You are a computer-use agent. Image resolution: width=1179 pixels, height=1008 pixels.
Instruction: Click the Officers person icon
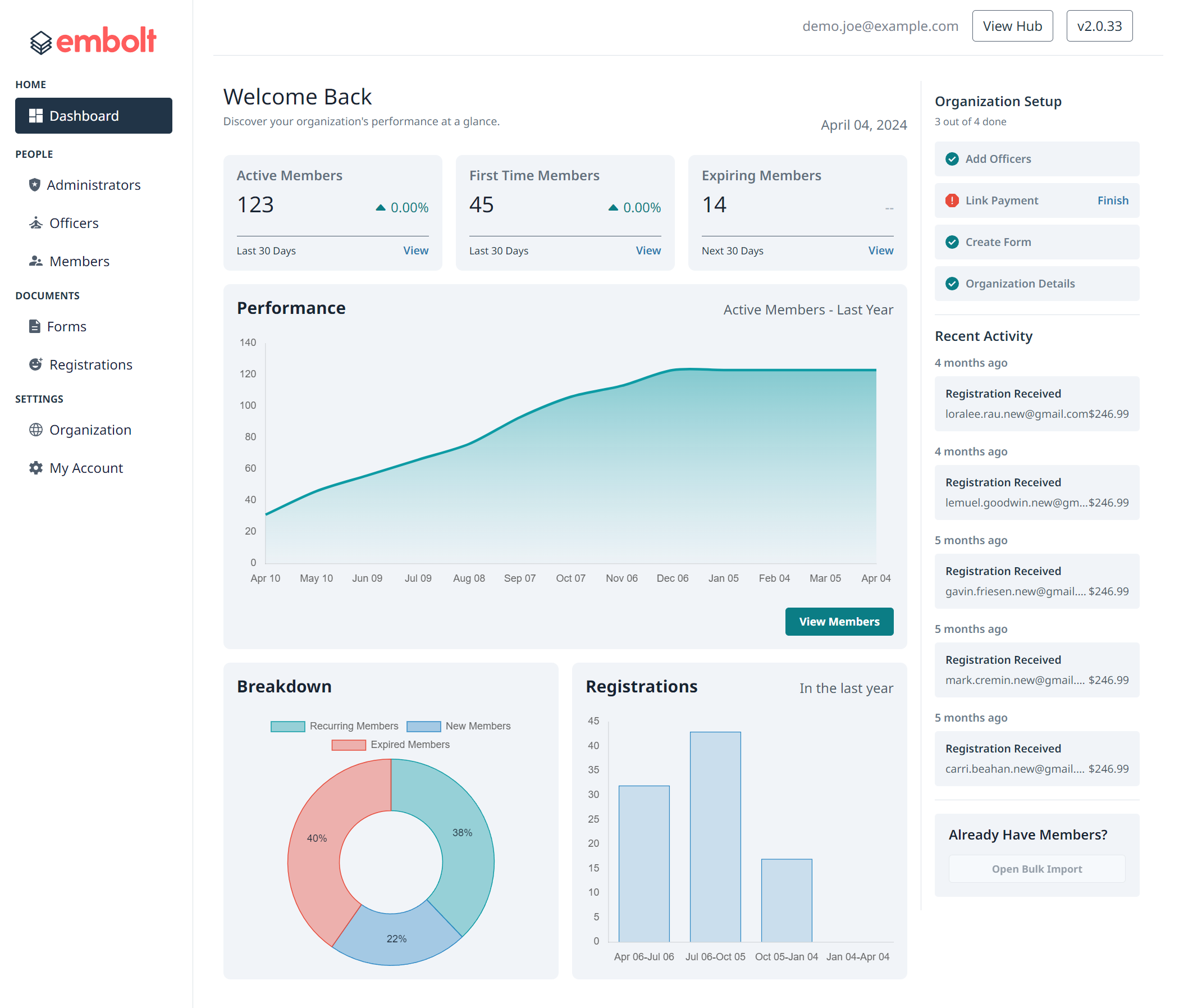36,223
